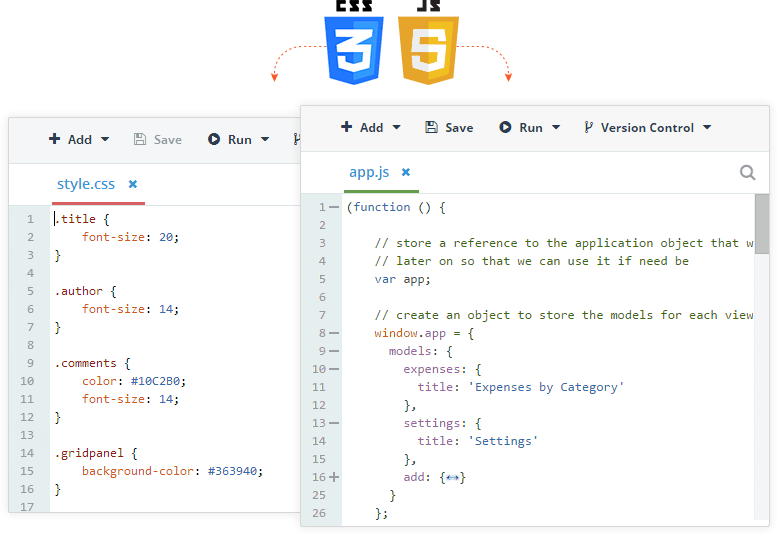The width and height of the screenshot is (778, 535).
Task: Click Version Control label
Action: click(648, 128)
